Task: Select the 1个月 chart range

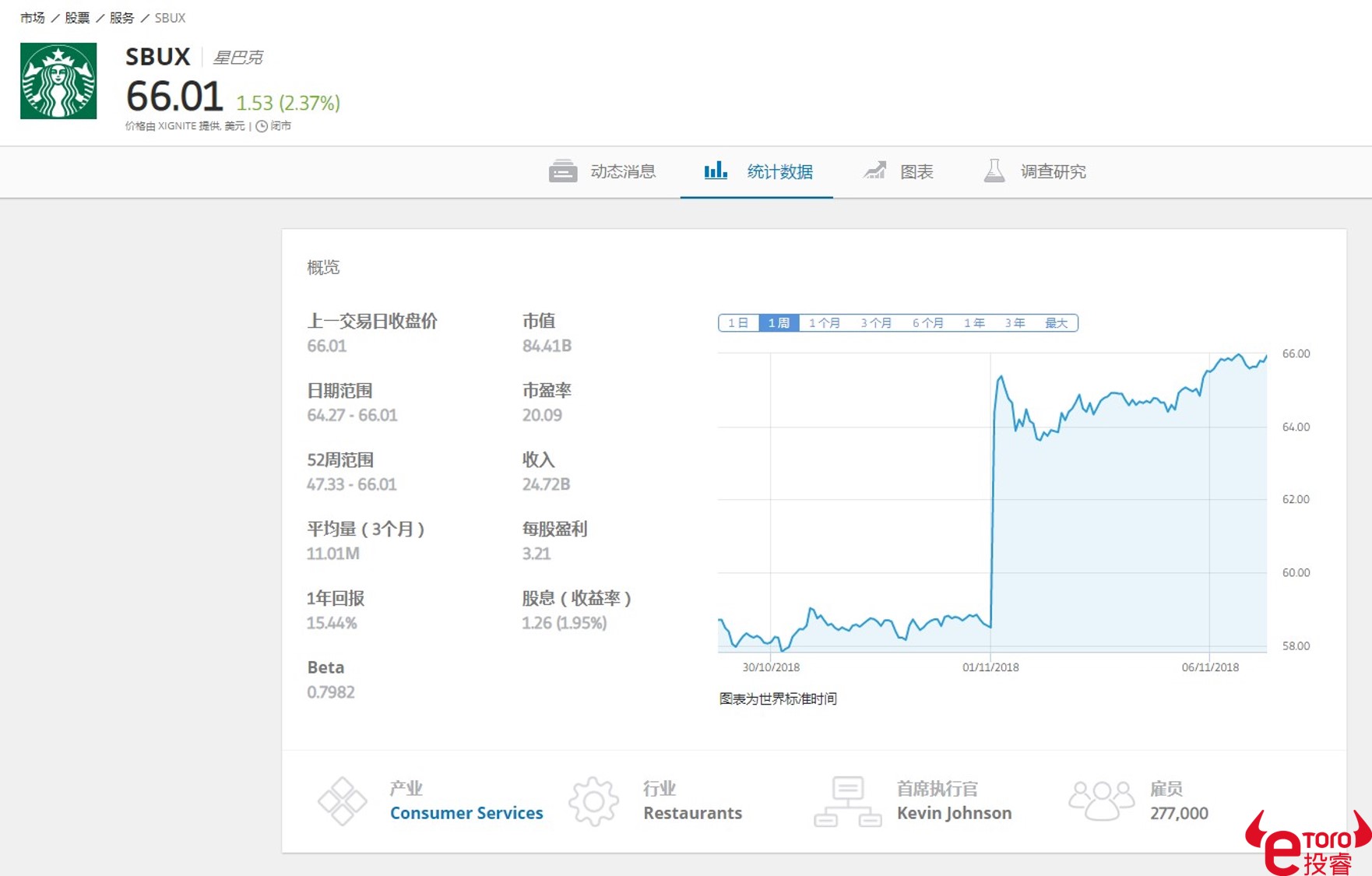Action: 825,323
